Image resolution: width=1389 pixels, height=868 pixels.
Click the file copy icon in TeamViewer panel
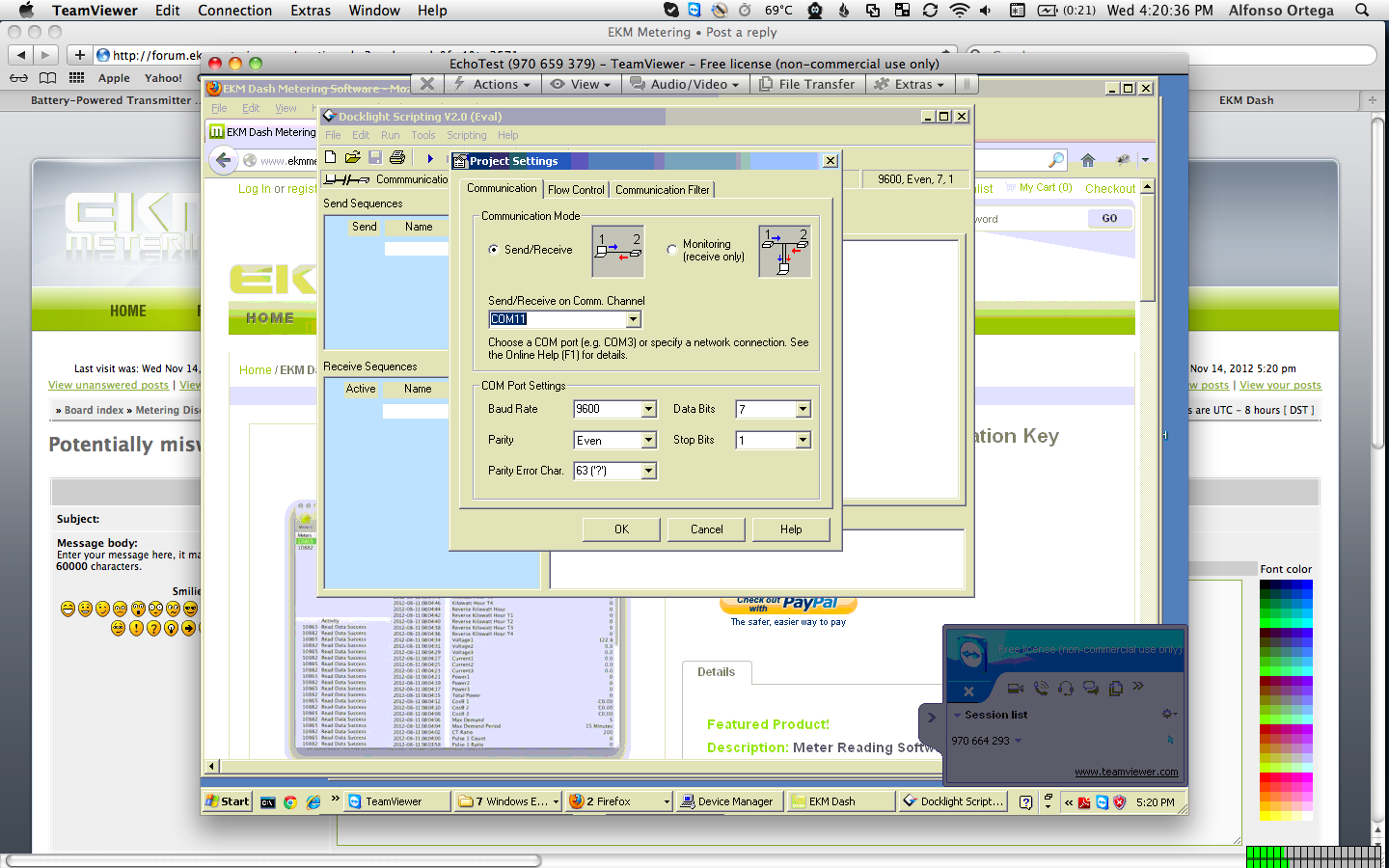[x=1116, y=688]
